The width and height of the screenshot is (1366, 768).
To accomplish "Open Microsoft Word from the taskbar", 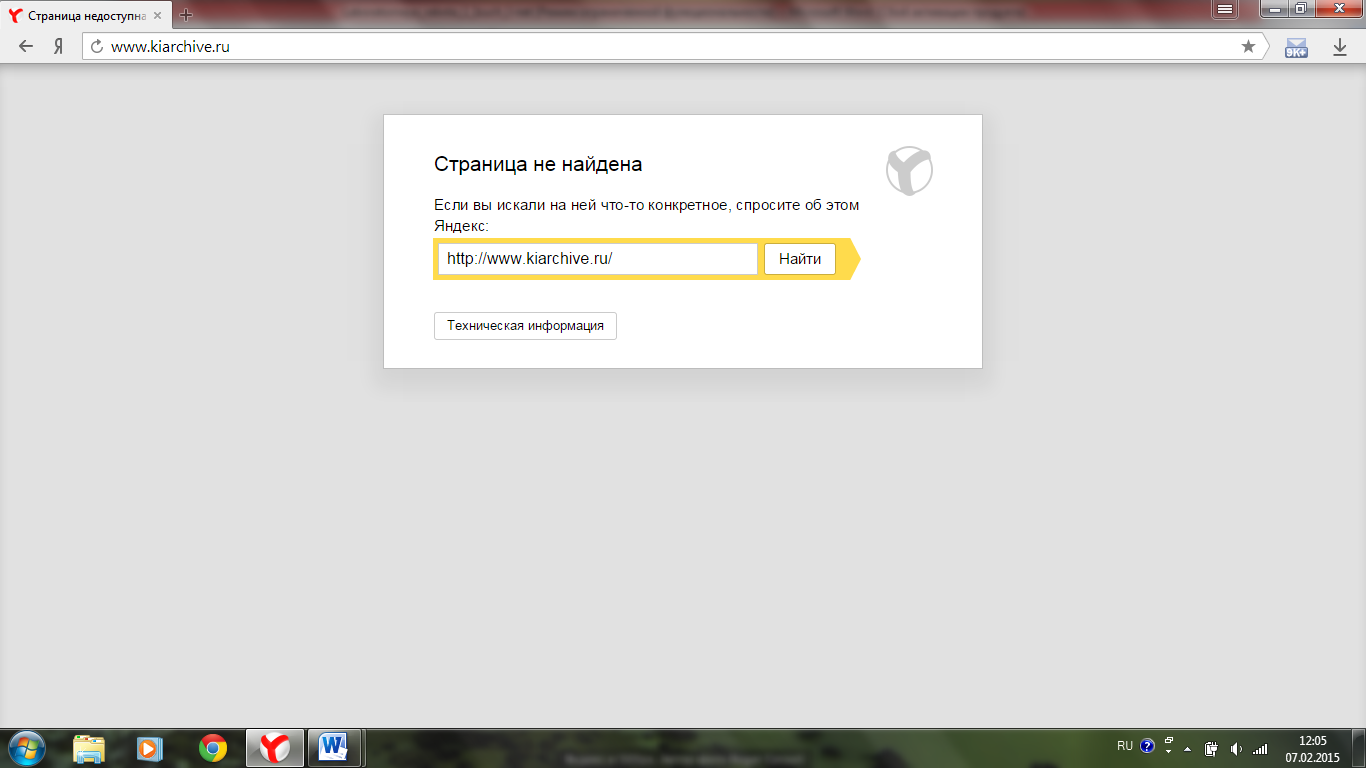I will [334, 748].
